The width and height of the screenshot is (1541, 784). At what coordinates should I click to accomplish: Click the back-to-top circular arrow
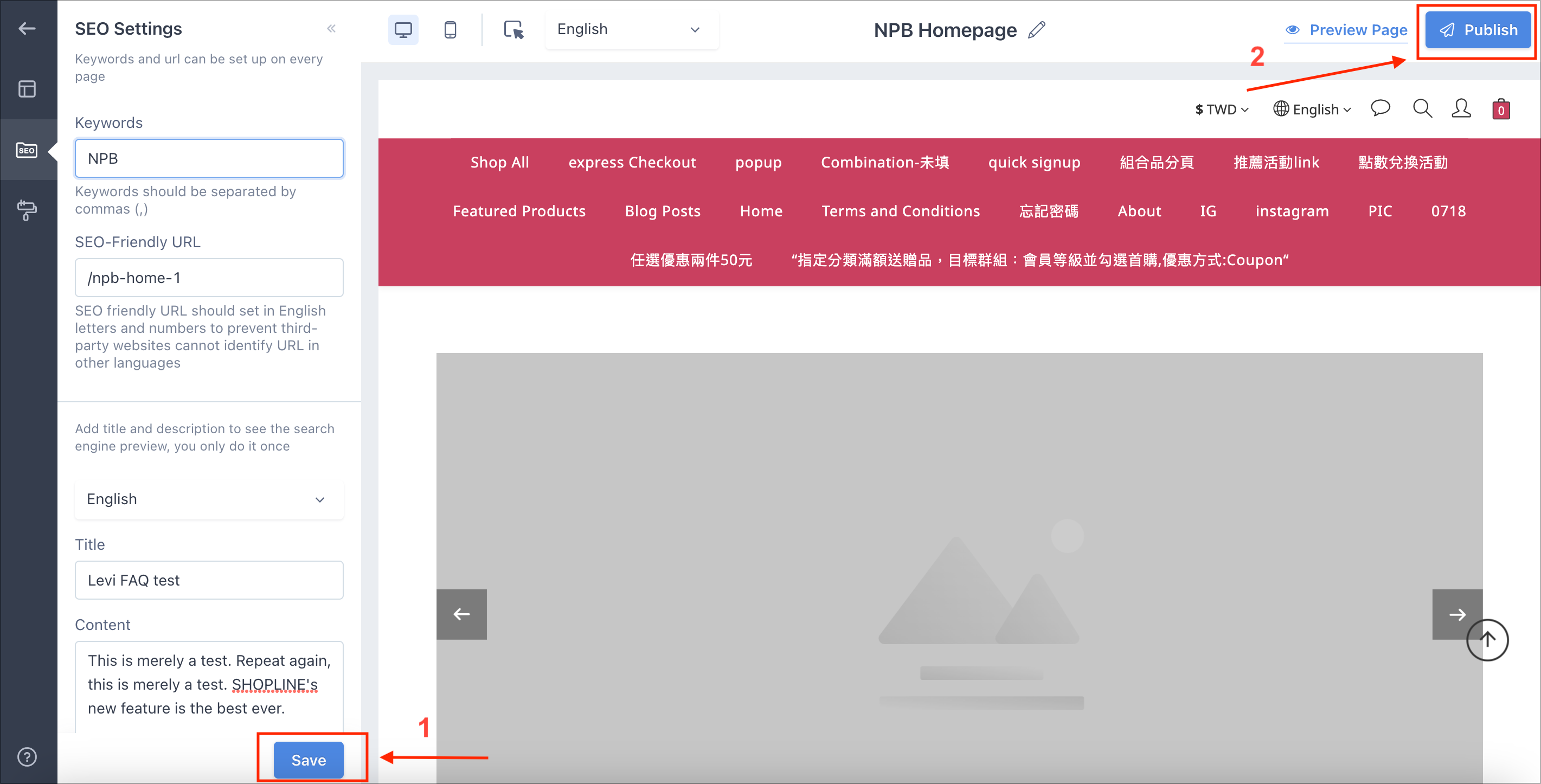1487,640
